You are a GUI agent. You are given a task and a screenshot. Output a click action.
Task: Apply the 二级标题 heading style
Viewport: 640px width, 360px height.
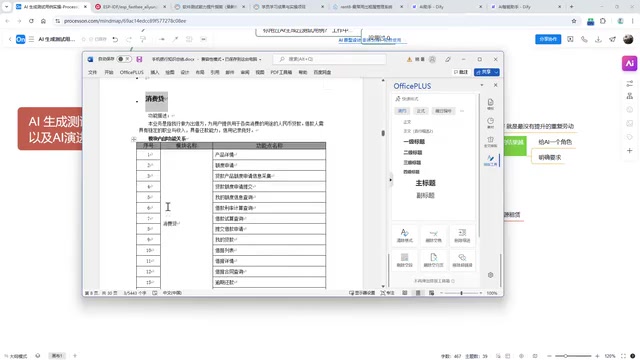click(413, 152)
